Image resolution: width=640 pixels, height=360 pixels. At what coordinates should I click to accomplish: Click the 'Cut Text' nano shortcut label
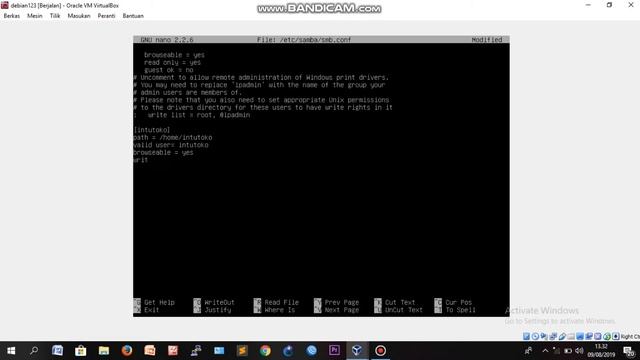[400, 302]
